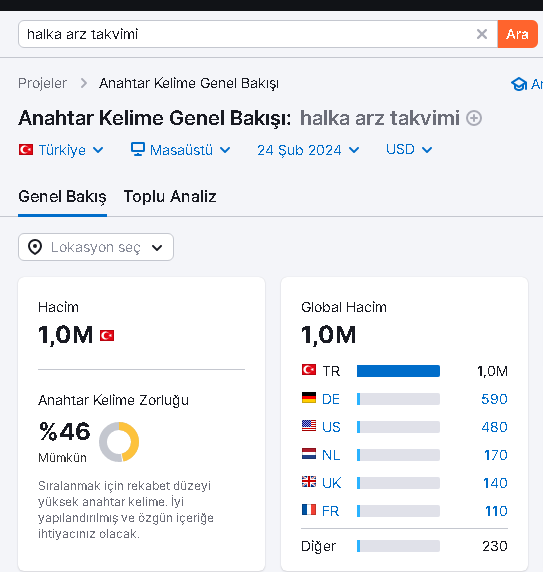543x572 pixels.
Task: Open the Masaüstü device dropdown
Action: [181, 150]
